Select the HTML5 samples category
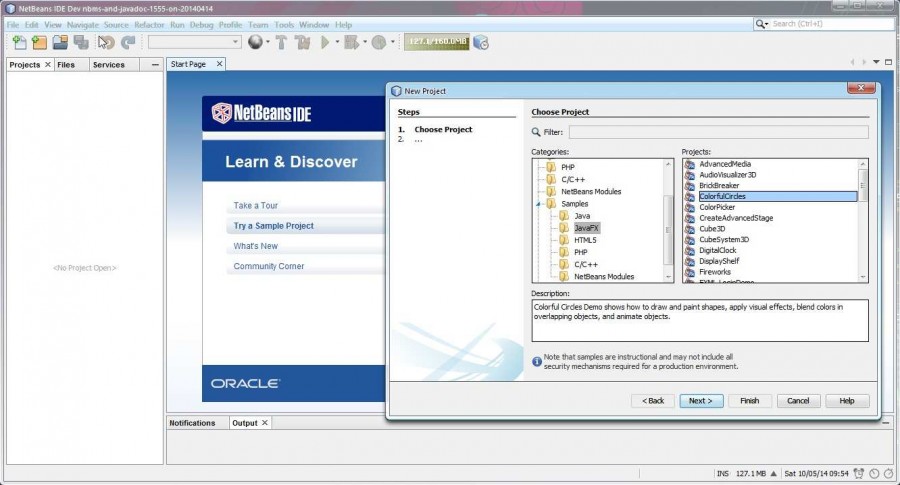Image resolution: width=900 pixels, height=485 pixels. coord(585,240)
